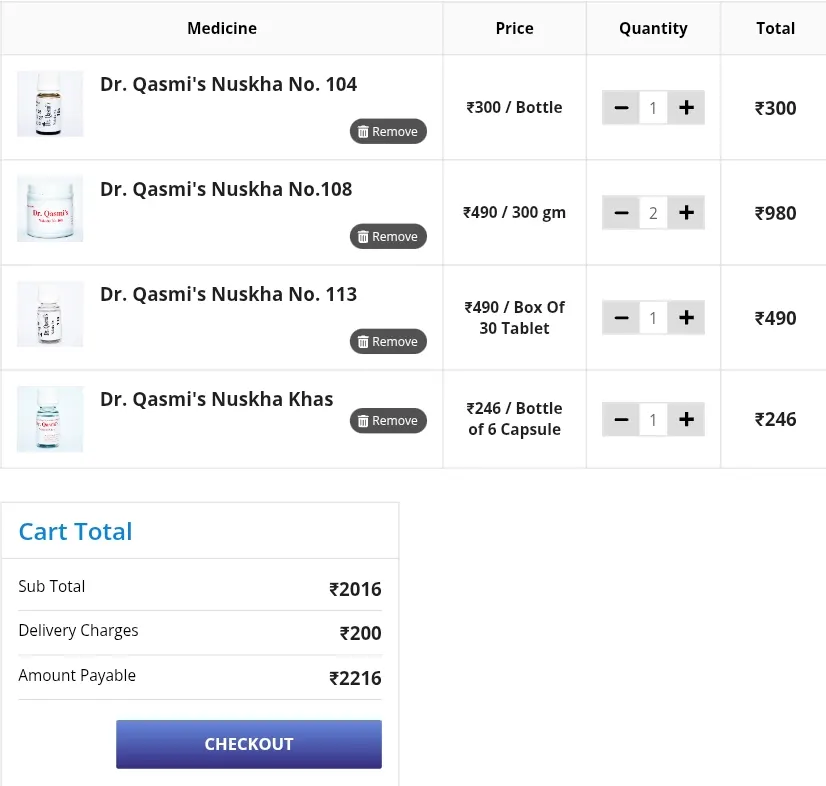Remove Nuskha No.108 from cart
The image size is (826, 786).
388,237
